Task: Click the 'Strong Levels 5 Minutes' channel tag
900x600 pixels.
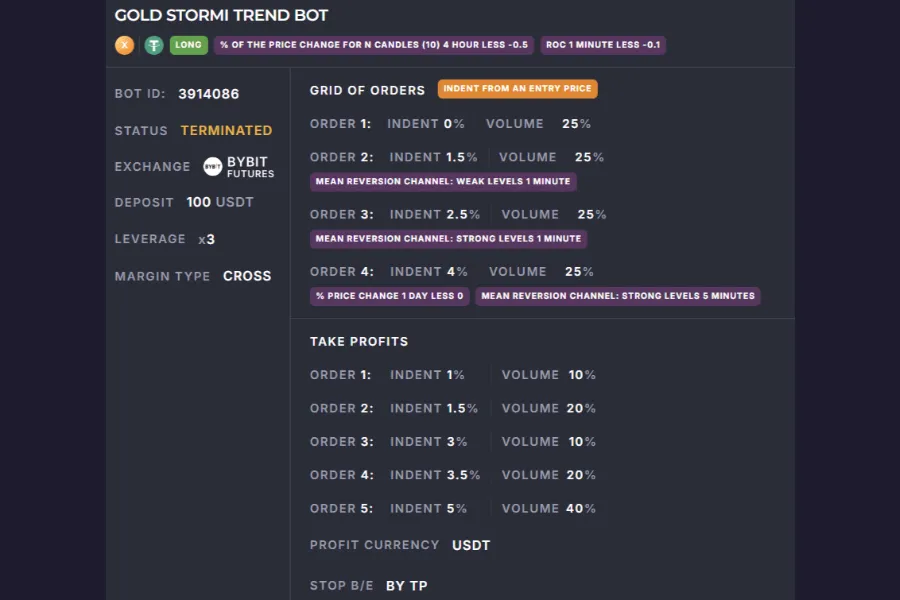Action: (618, 296)
